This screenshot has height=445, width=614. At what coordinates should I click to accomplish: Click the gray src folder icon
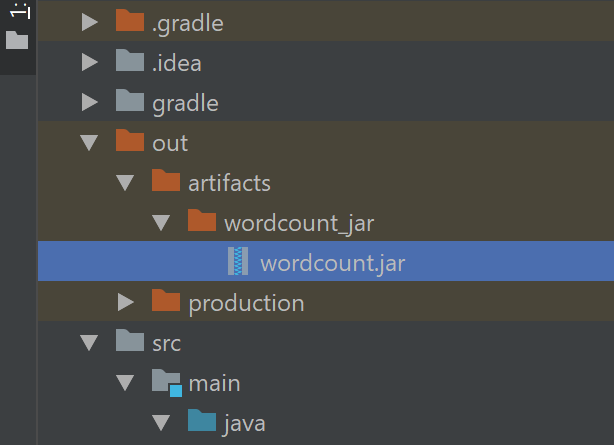pyautogui.click(x=130, y=340)
